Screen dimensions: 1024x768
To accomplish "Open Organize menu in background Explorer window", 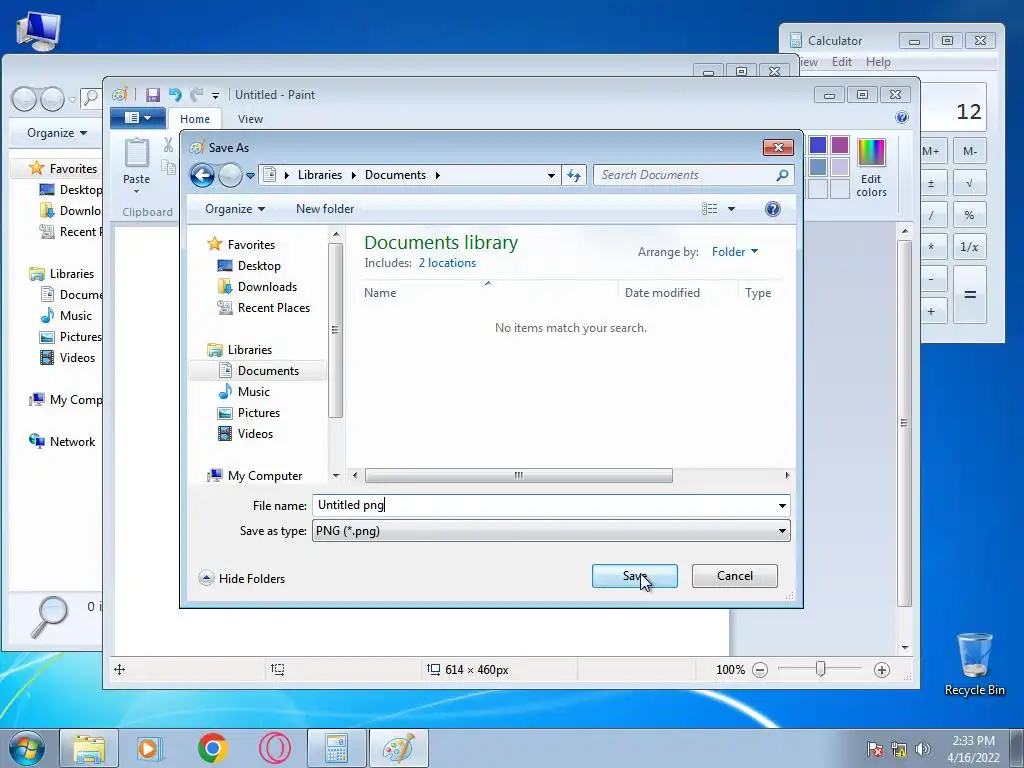I will click(x=57, y=133).
